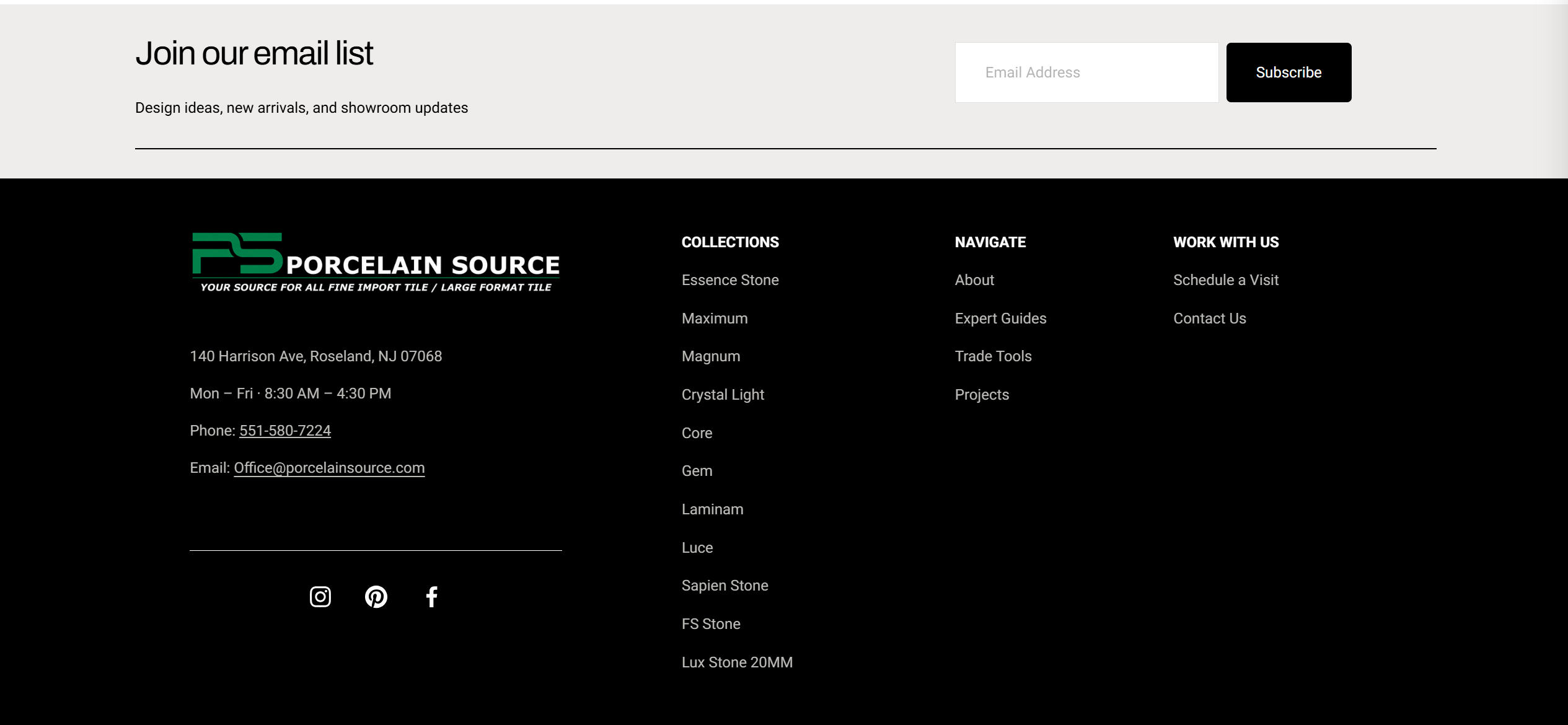
Task: Click the Mon – Fri hours text
Action: [290, 393]
